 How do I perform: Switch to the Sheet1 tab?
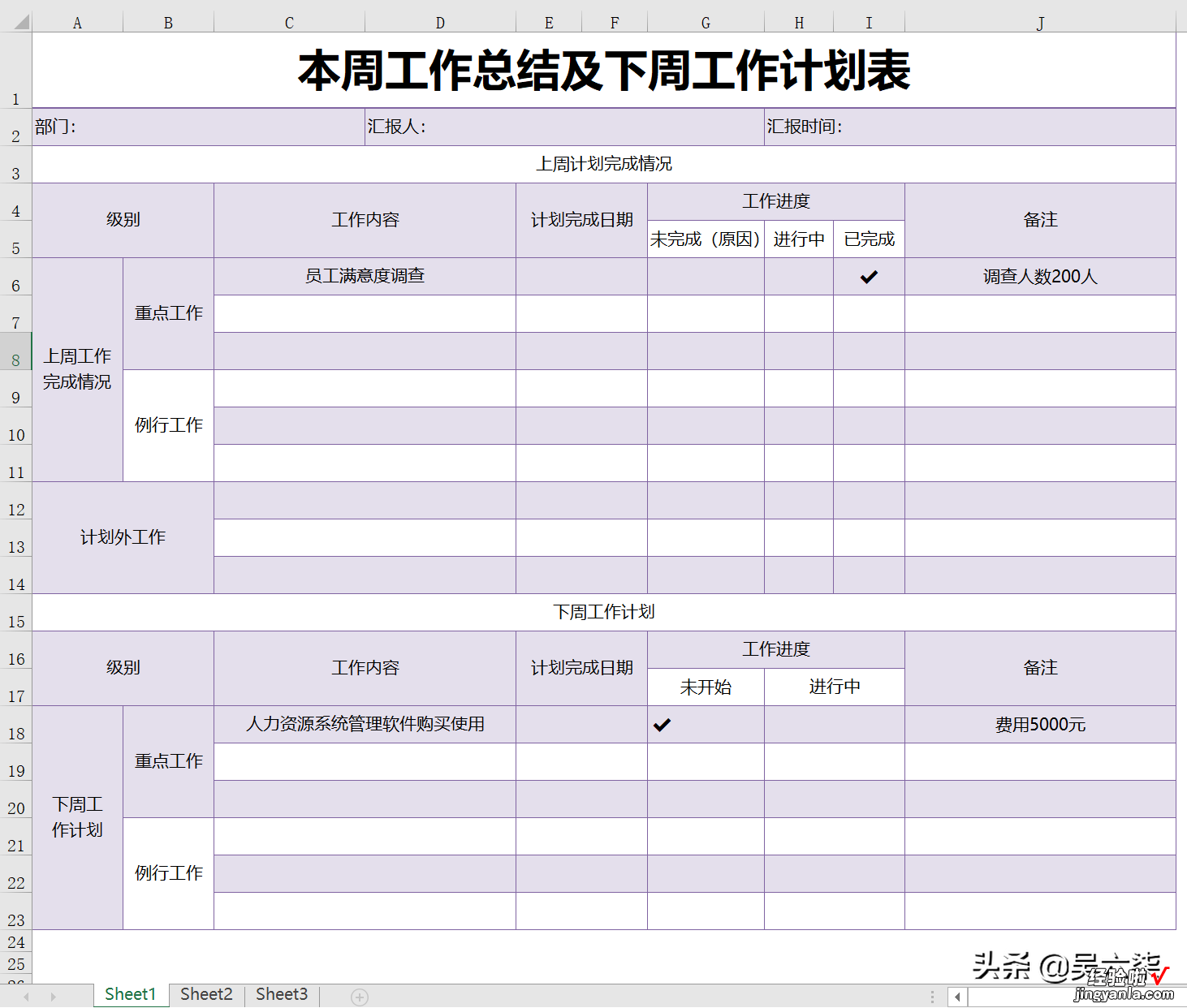(x=131, y=994)
